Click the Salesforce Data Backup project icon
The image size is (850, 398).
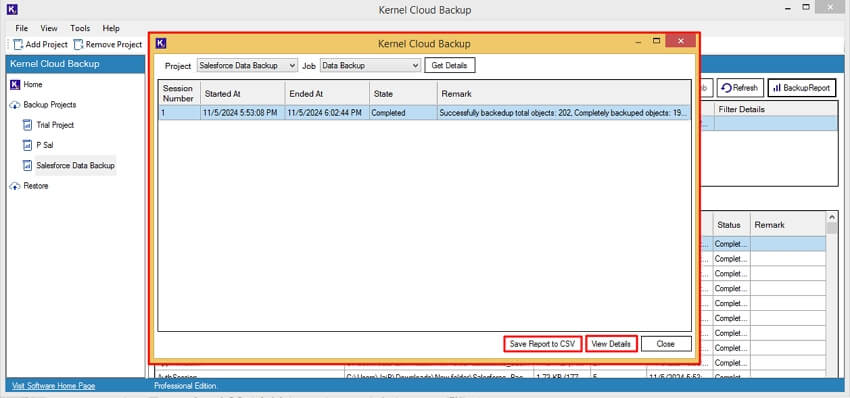(x=28, y=165)
